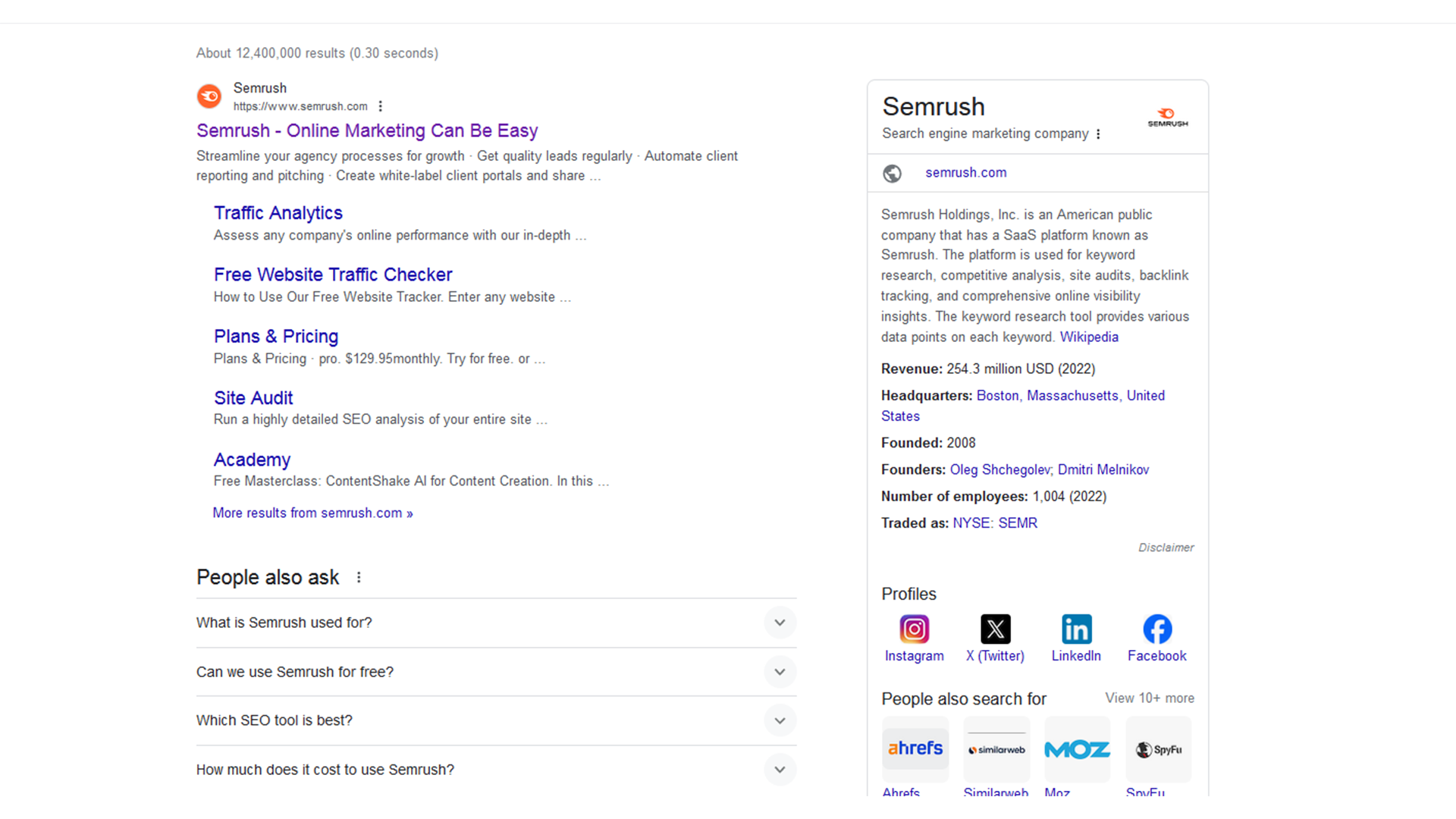Open People also ask options menu
1456x819 pixels.
pyautogui.click(x=359, y=578)
